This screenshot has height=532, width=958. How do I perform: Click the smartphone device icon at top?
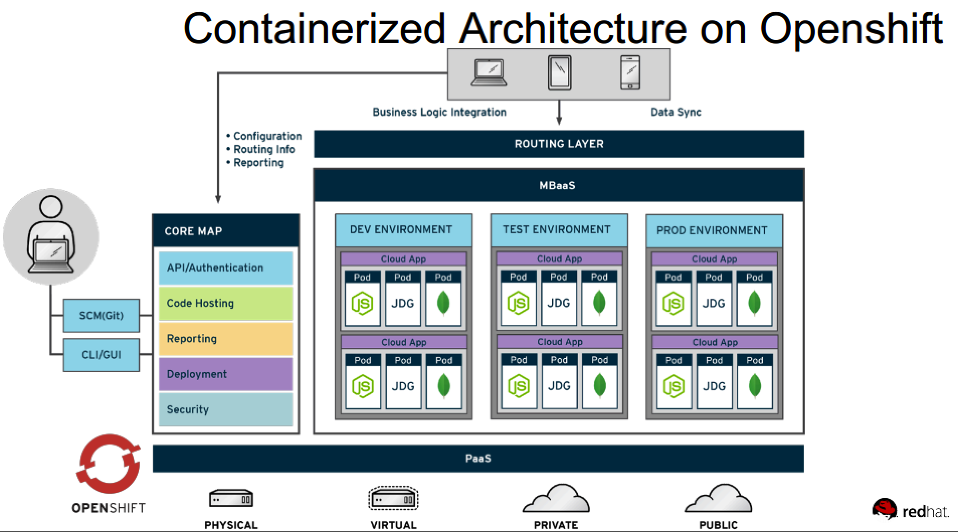click(x=629, y=72)
